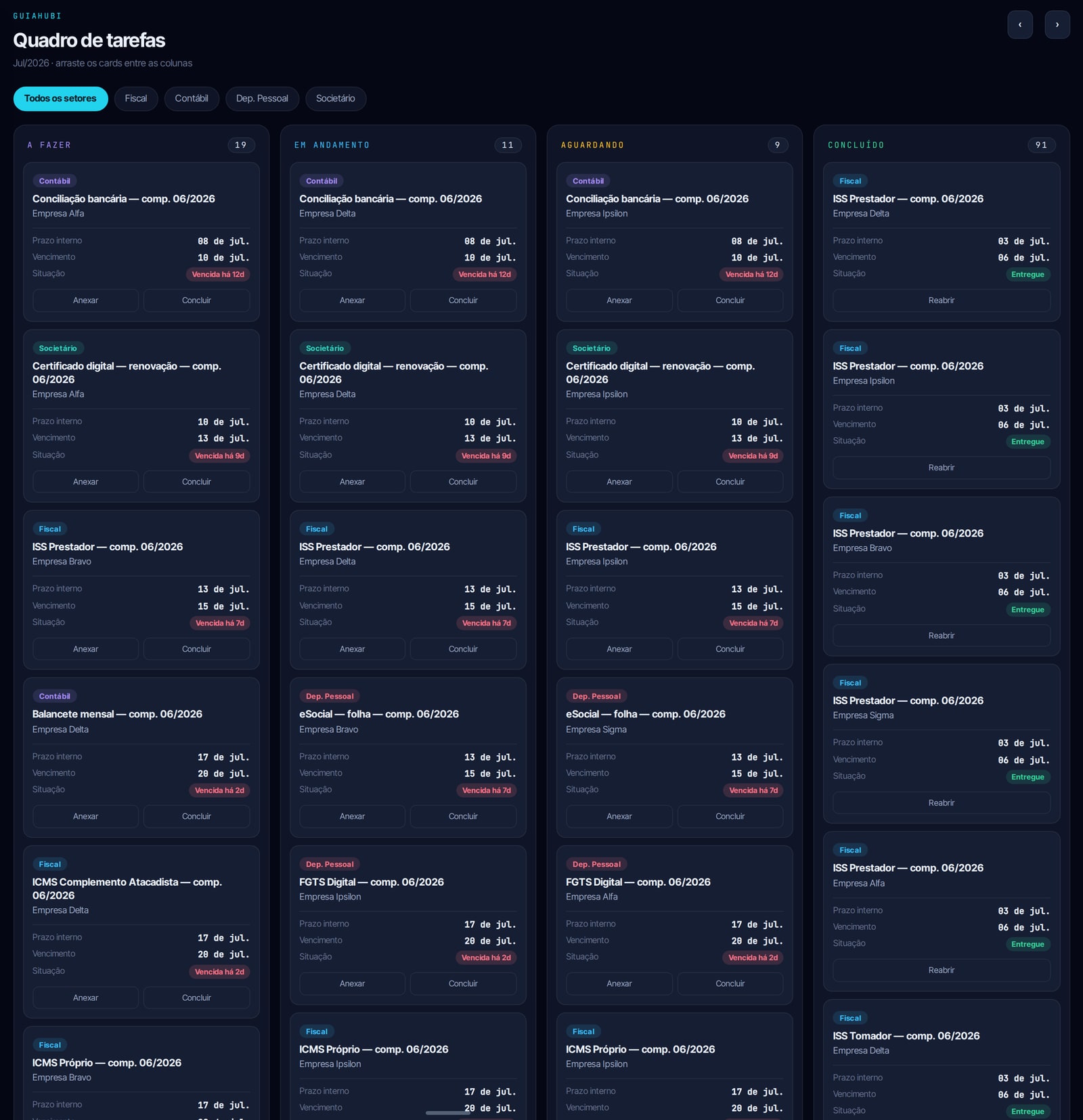Anexar to Balancete mensal Empresa Delta card
1083x1120 pixels.
(x=85, y=816)
